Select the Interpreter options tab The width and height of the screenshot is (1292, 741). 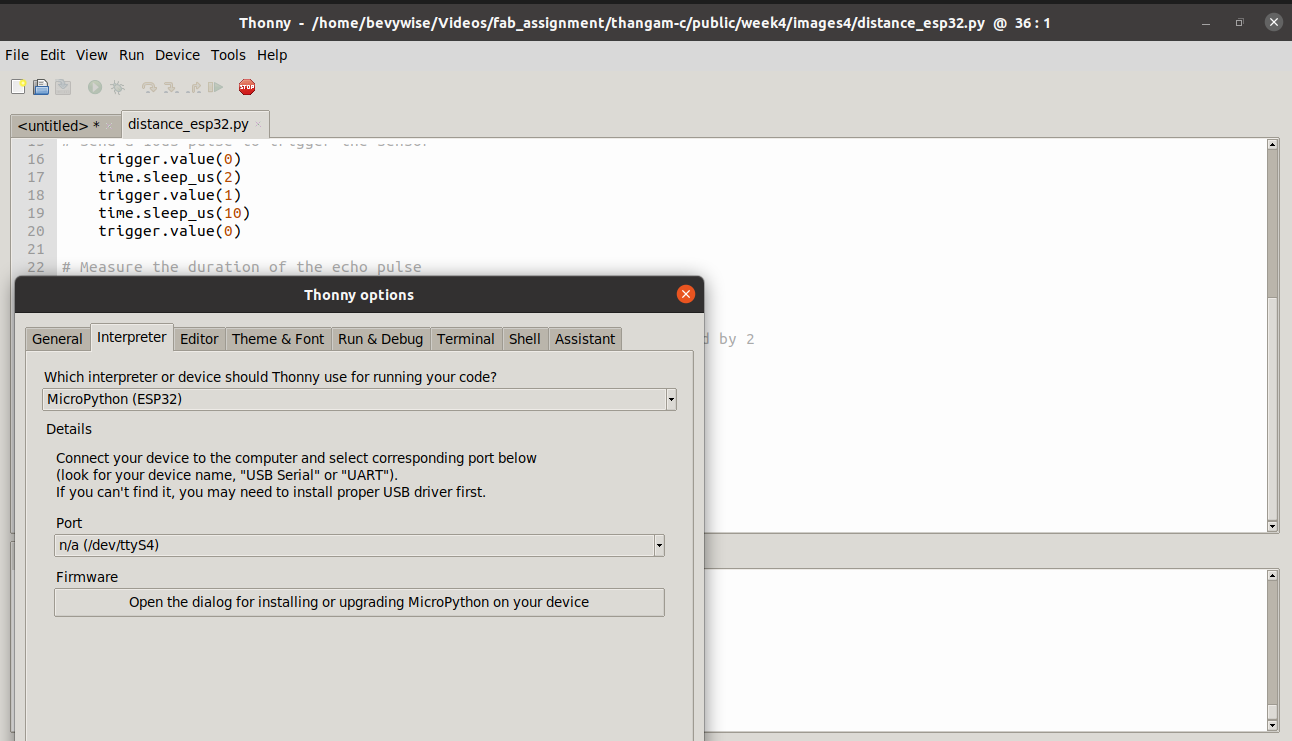pyautogui.click(x=132, y=337)
